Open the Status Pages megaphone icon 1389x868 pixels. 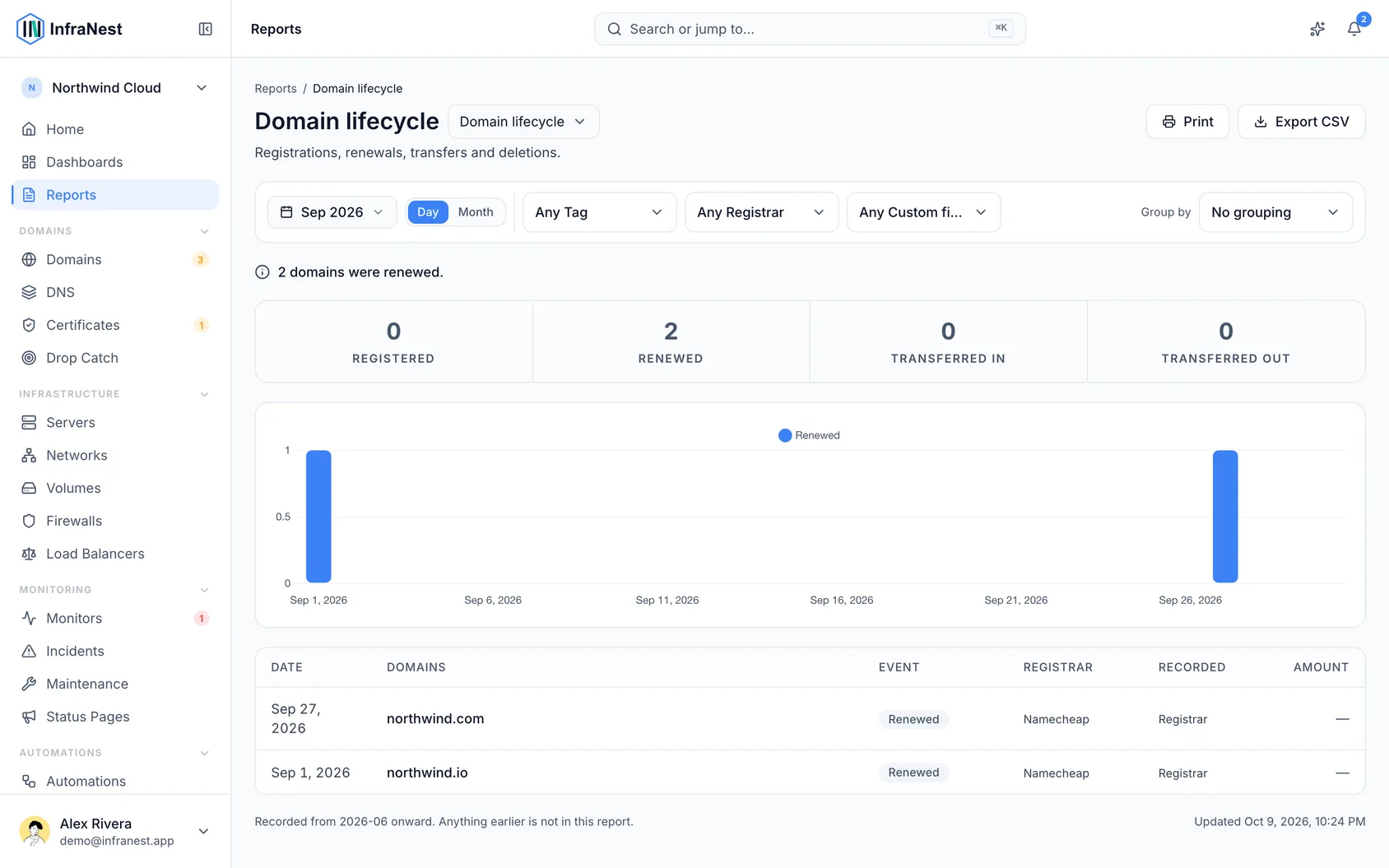(29, 717)
